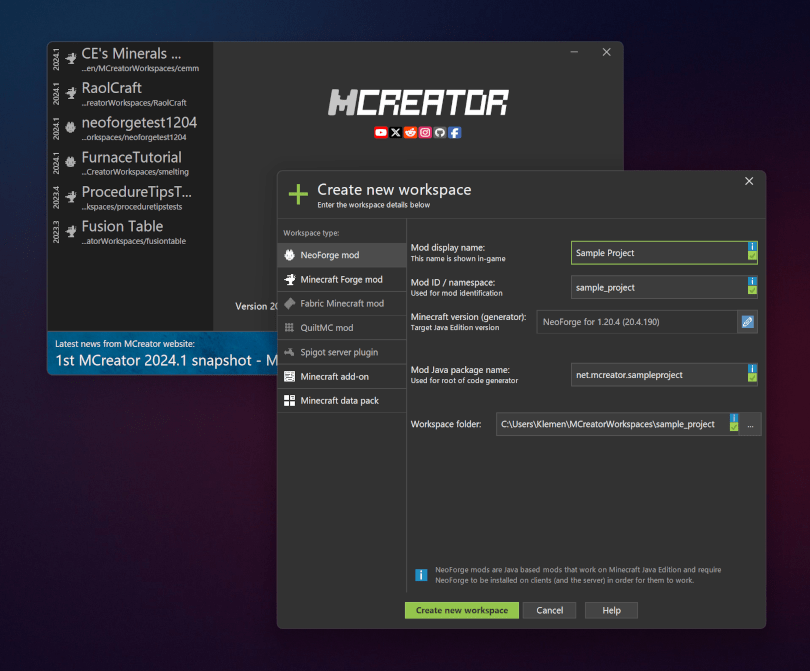Viewport: 810px width, 671px height.
Task: Click Create new workspace button
Action: pyautogui.click(x=462, y=611)
